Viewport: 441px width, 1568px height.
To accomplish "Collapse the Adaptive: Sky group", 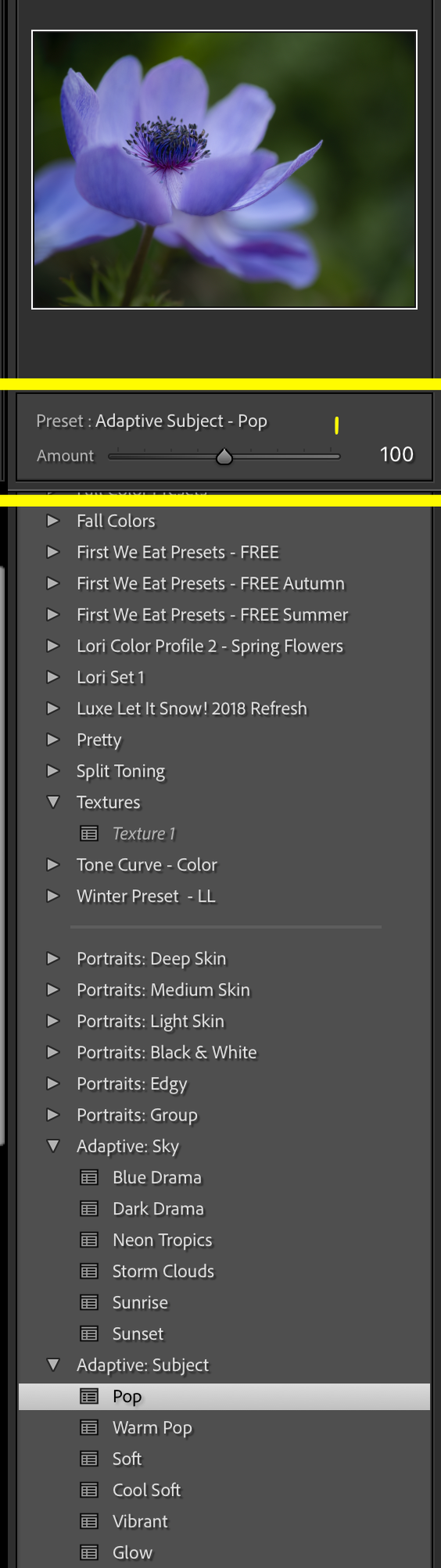I will point(53,1146).
